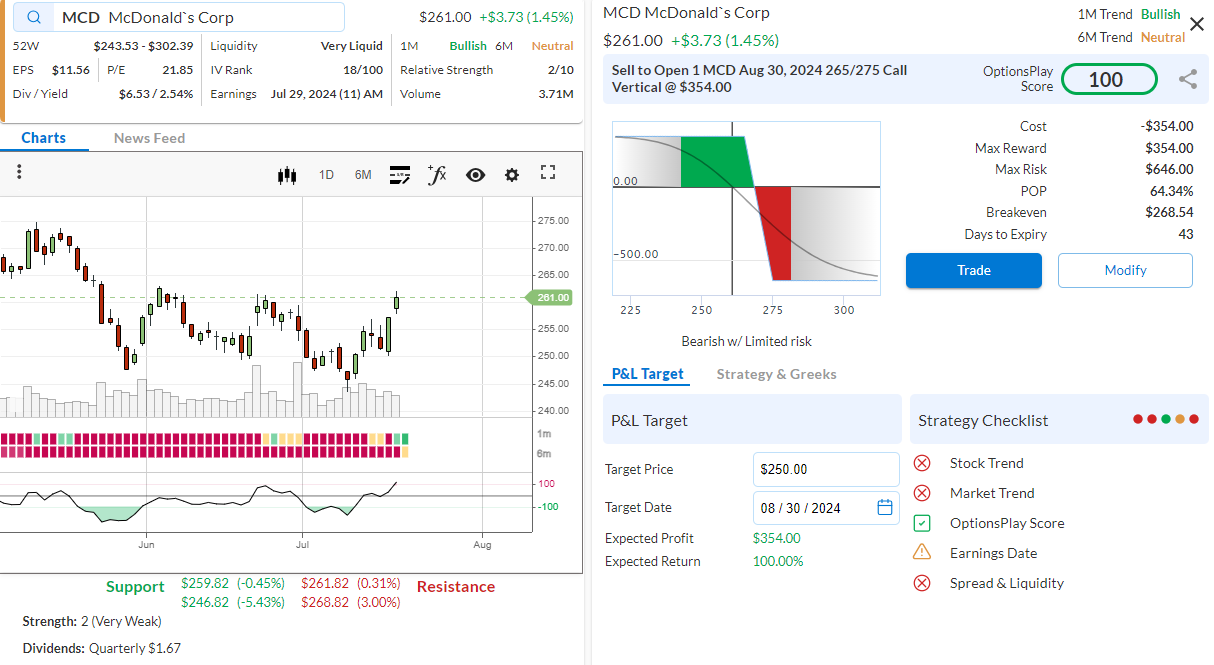1214x665 pixels.
Task: Click the Stock Trend status icon
Action: [x=922, y=463]
